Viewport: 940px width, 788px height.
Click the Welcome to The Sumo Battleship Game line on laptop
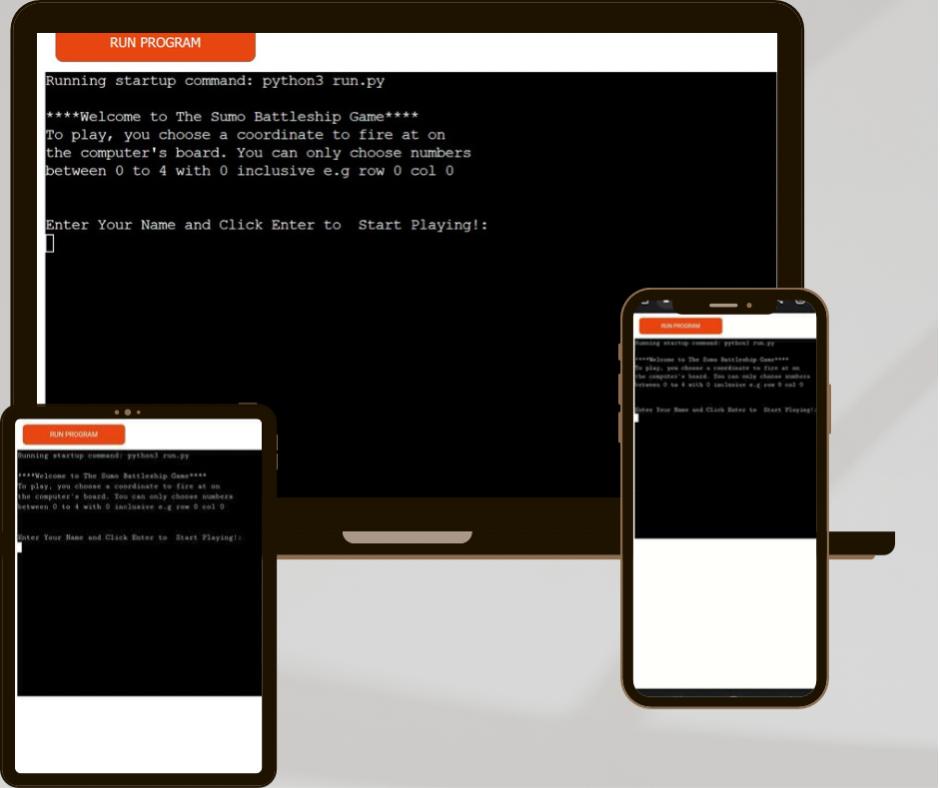click(x=232, y=116)
